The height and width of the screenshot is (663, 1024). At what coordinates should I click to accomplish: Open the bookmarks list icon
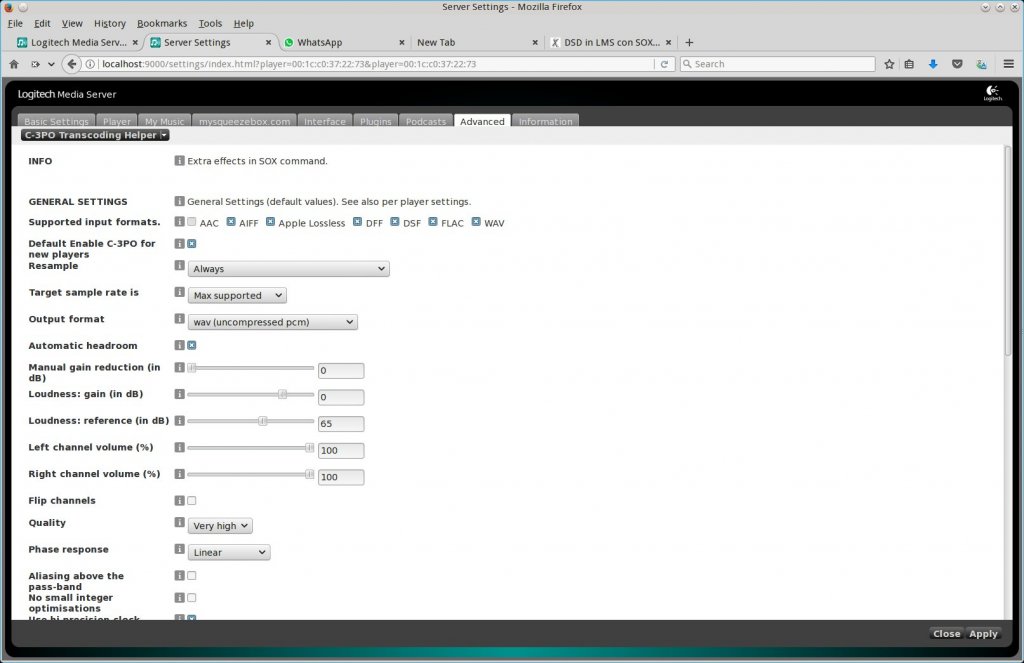[x=909, y=64]
